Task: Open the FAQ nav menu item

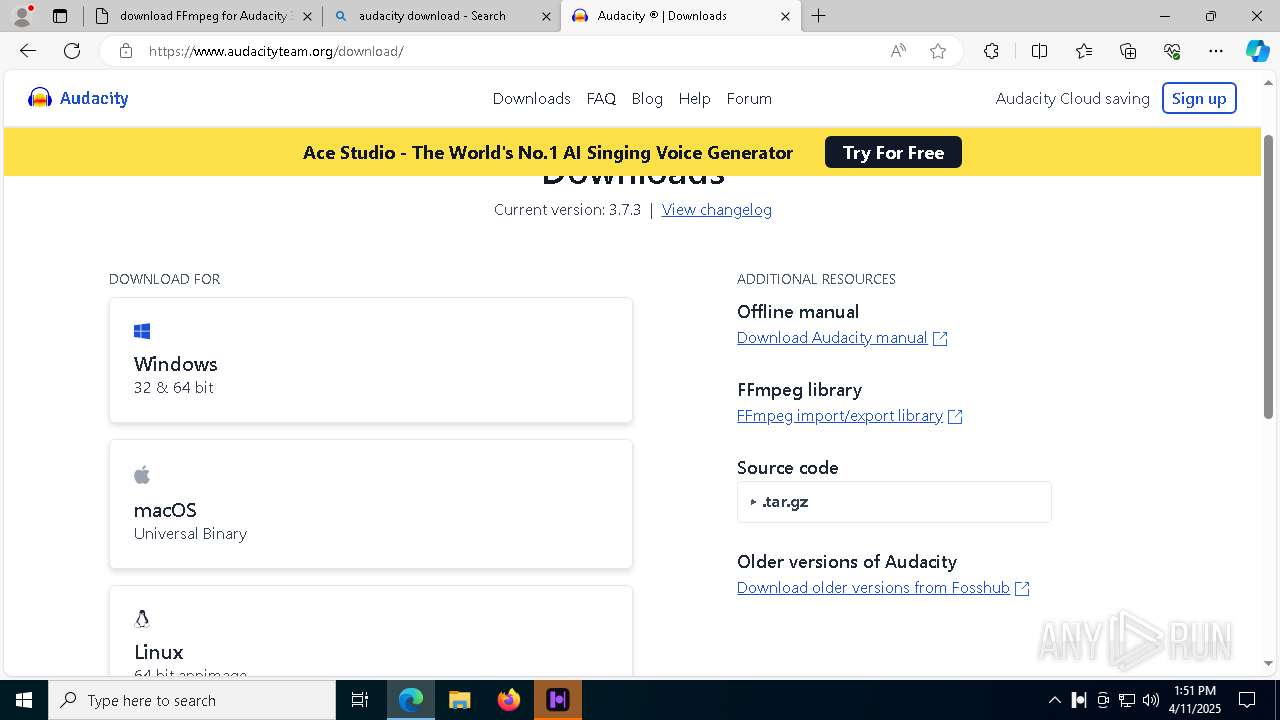Action: click(x=601, y=98)
